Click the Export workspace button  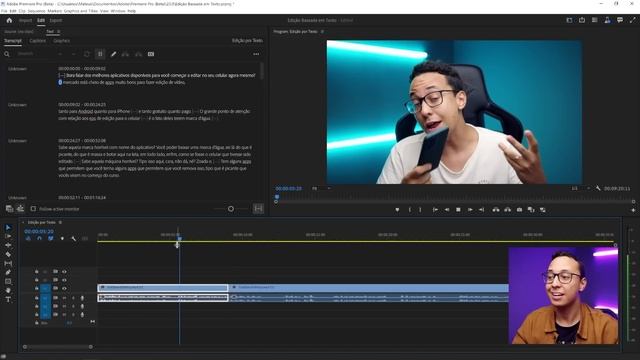tap(56, 20)
